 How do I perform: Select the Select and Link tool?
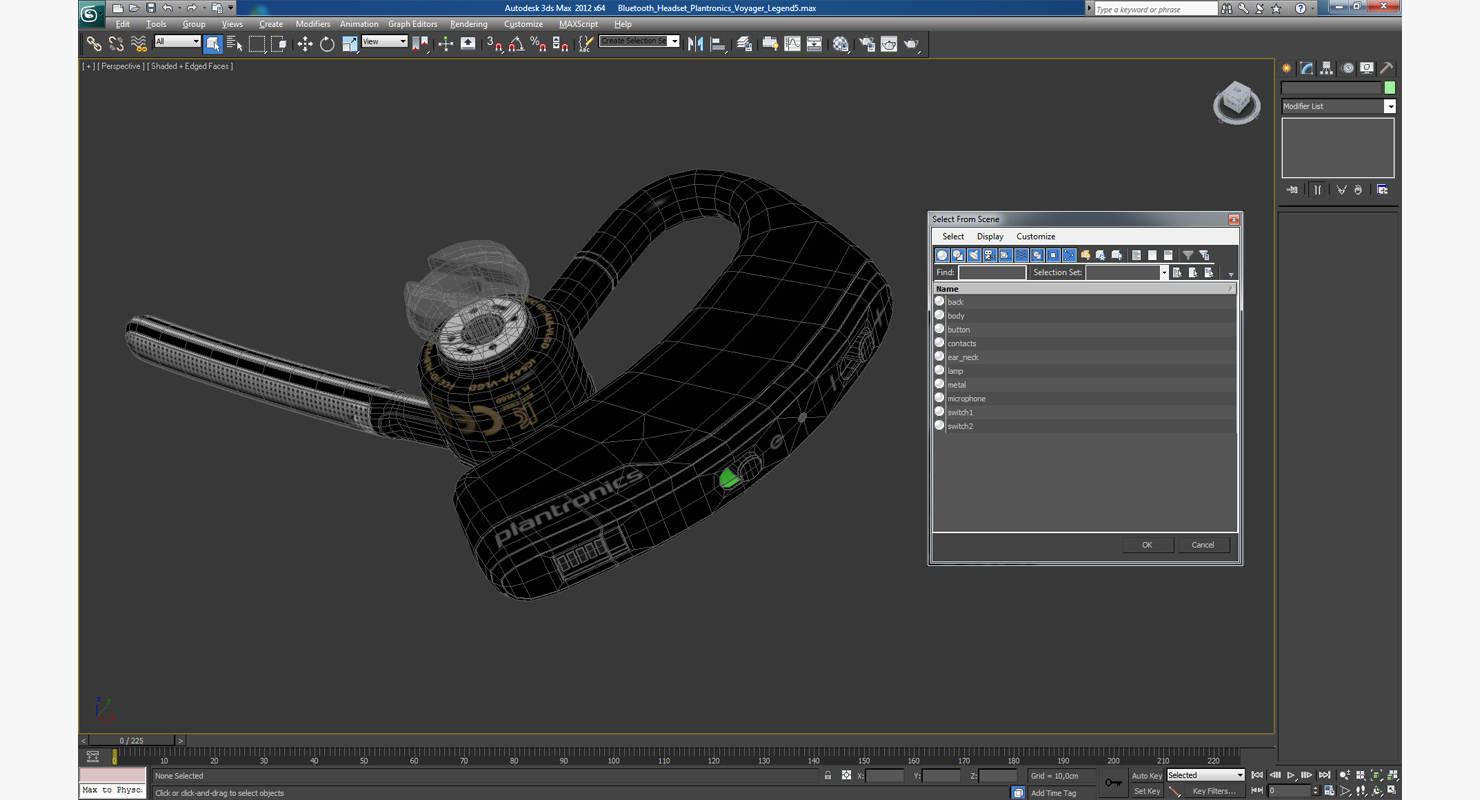pos(94,44)
